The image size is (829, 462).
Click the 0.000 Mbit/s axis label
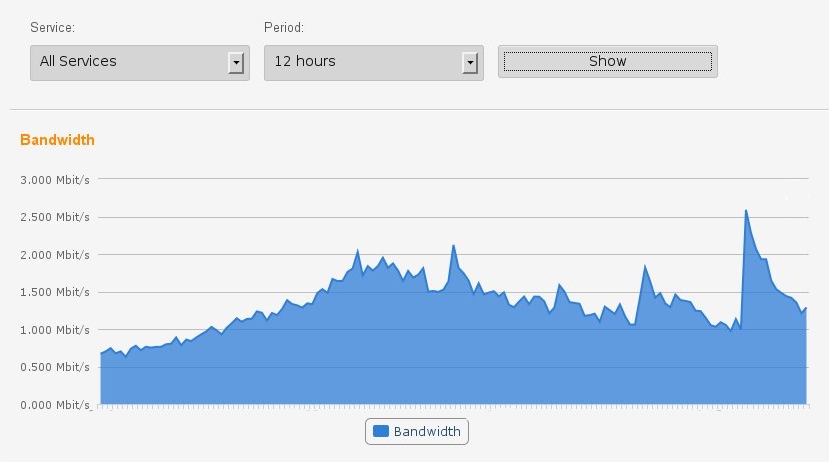[55, 405]
